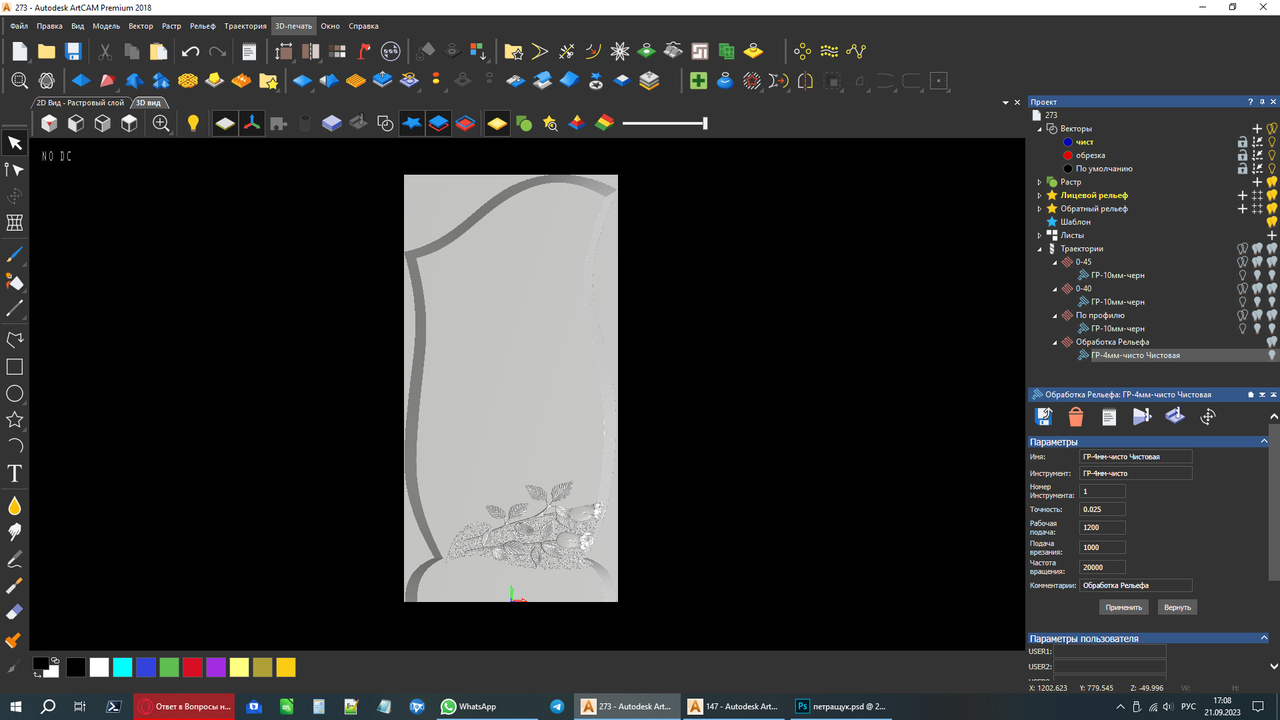Select the arrow selection tool in the left toolbar
The image size is (1280, 720).
pos(15,143)
